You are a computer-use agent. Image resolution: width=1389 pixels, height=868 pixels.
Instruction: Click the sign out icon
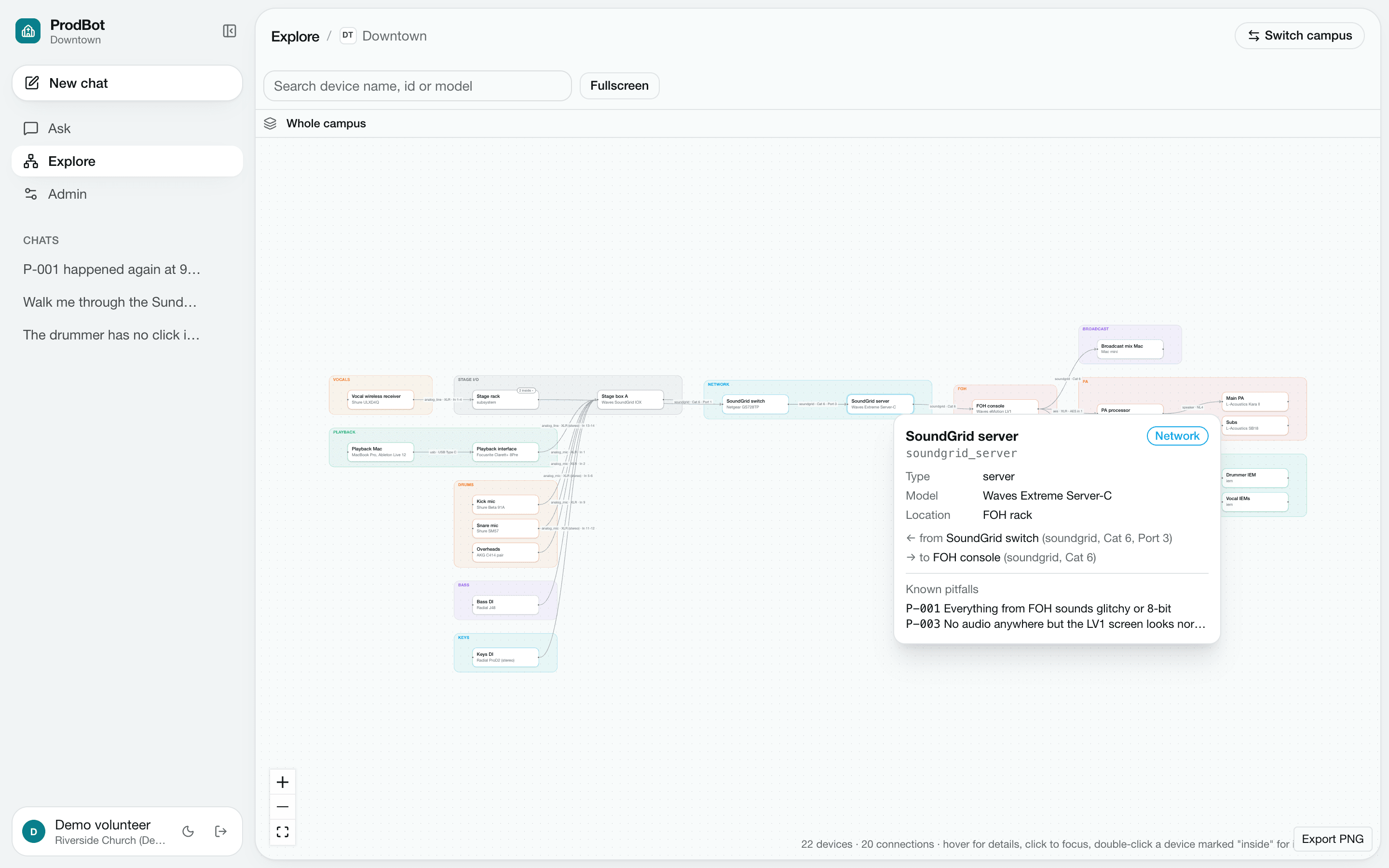click(x=221, y=831)
